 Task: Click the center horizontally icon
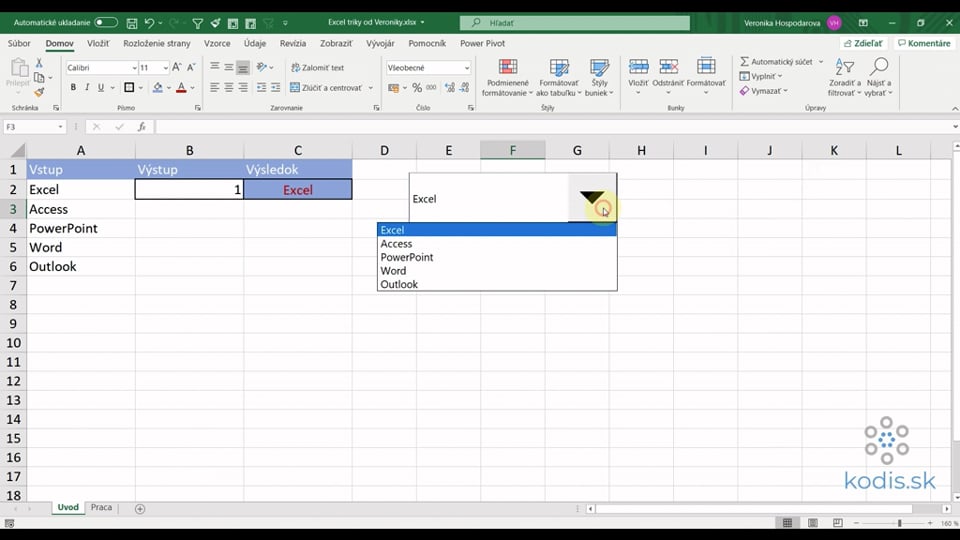[229, 88]
